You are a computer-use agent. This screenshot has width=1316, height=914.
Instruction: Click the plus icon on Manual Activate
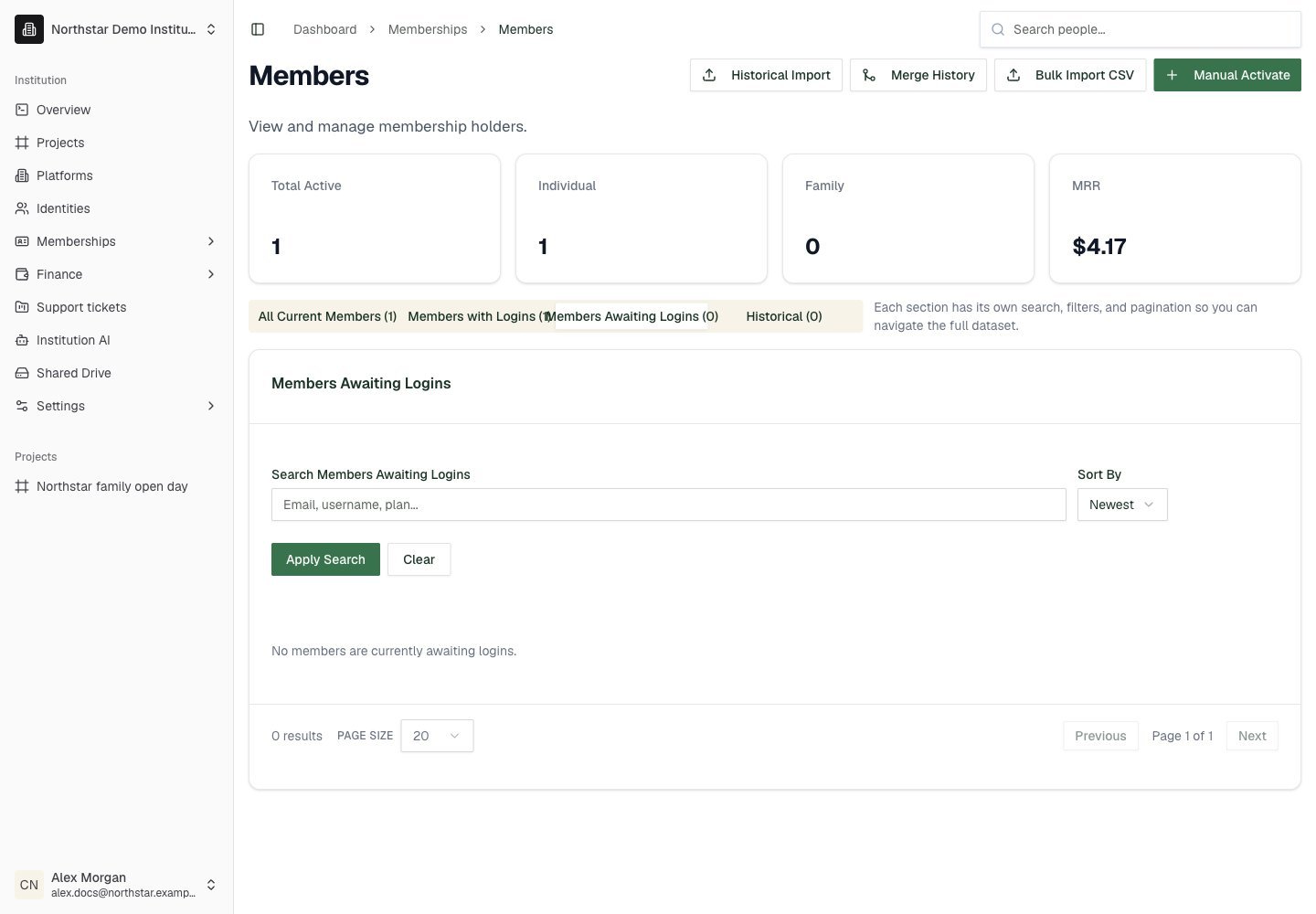[1172, 75]
